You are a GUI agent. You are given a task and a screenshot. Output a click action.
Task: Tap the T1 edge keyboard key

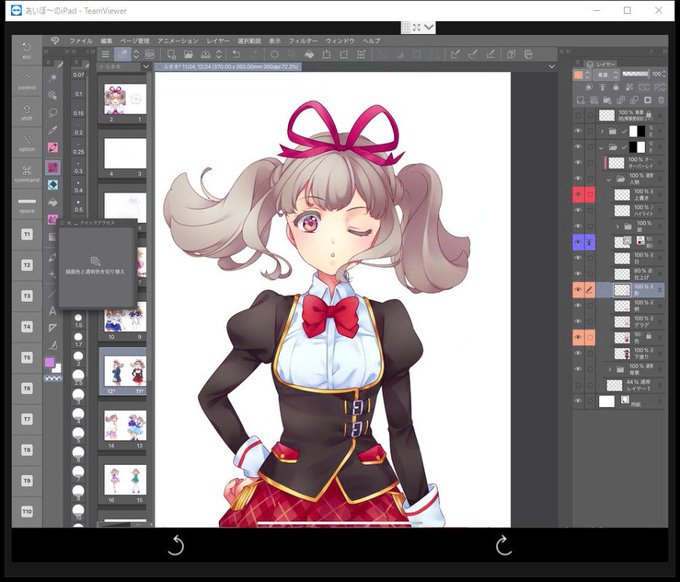(x=27, y=234)
